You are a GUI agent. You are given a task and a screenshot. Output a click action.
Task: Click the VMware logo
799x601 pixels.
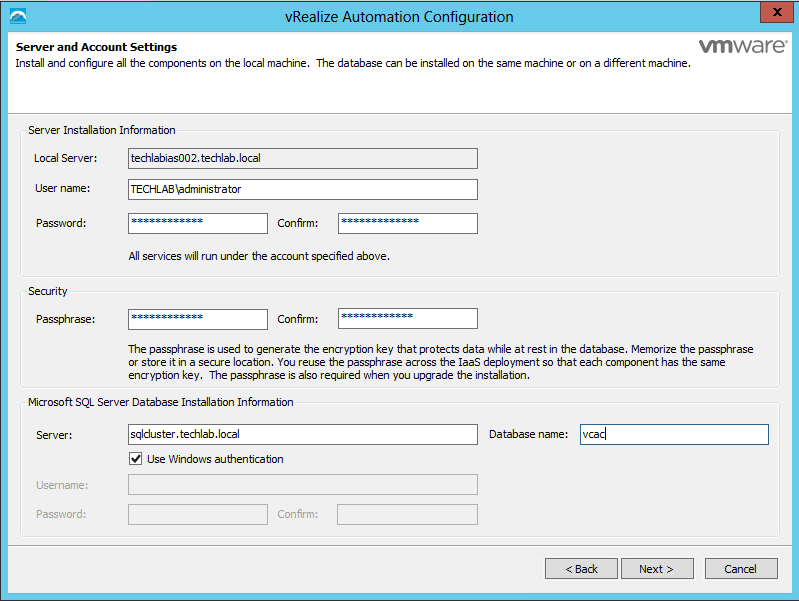click(x=743, y=46)
